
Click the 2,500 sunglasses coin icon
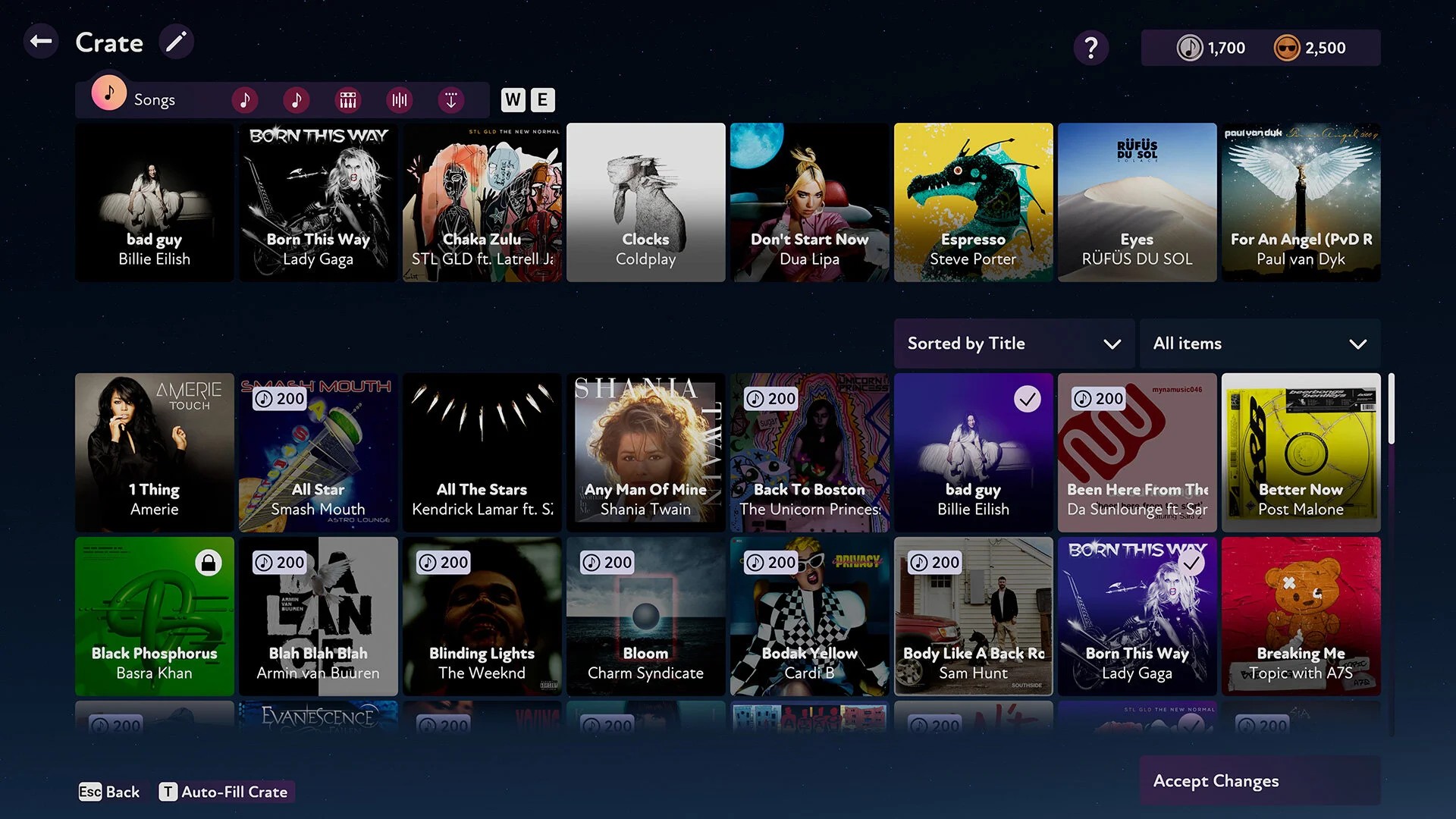coord(1286,48)
